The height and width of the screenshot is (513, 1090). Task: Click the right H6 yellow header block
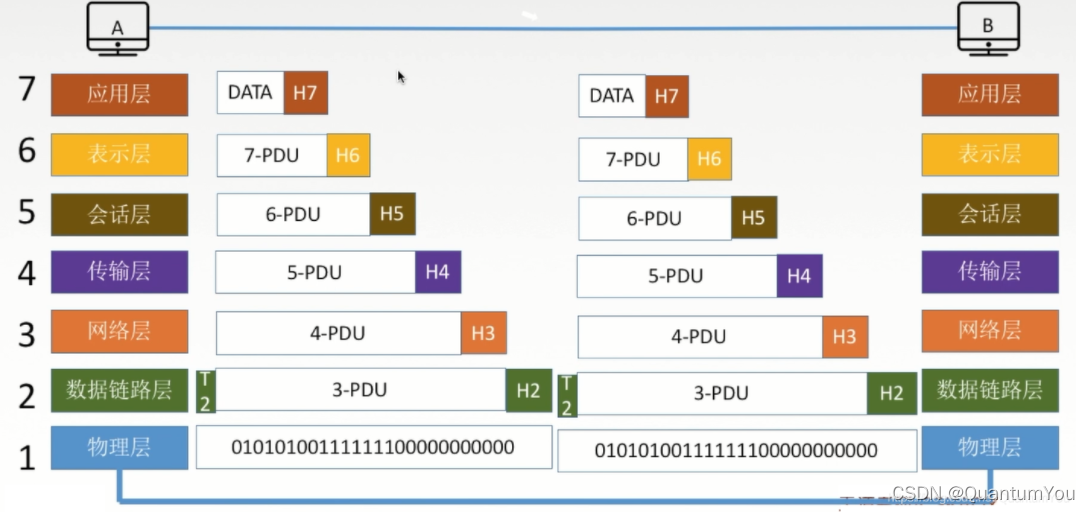(x=709, y=159)
